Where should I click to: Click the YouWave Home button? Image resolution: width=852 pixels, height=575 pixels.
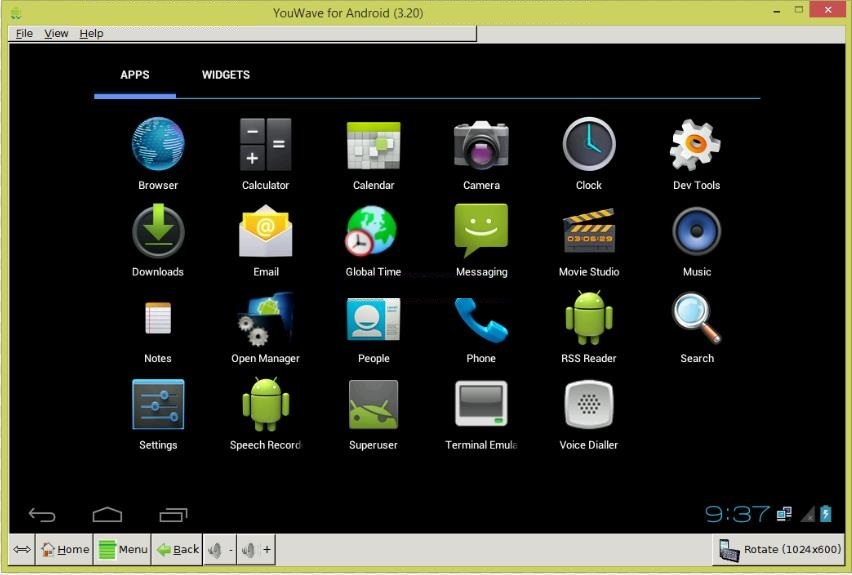click(x=65, y=549)
